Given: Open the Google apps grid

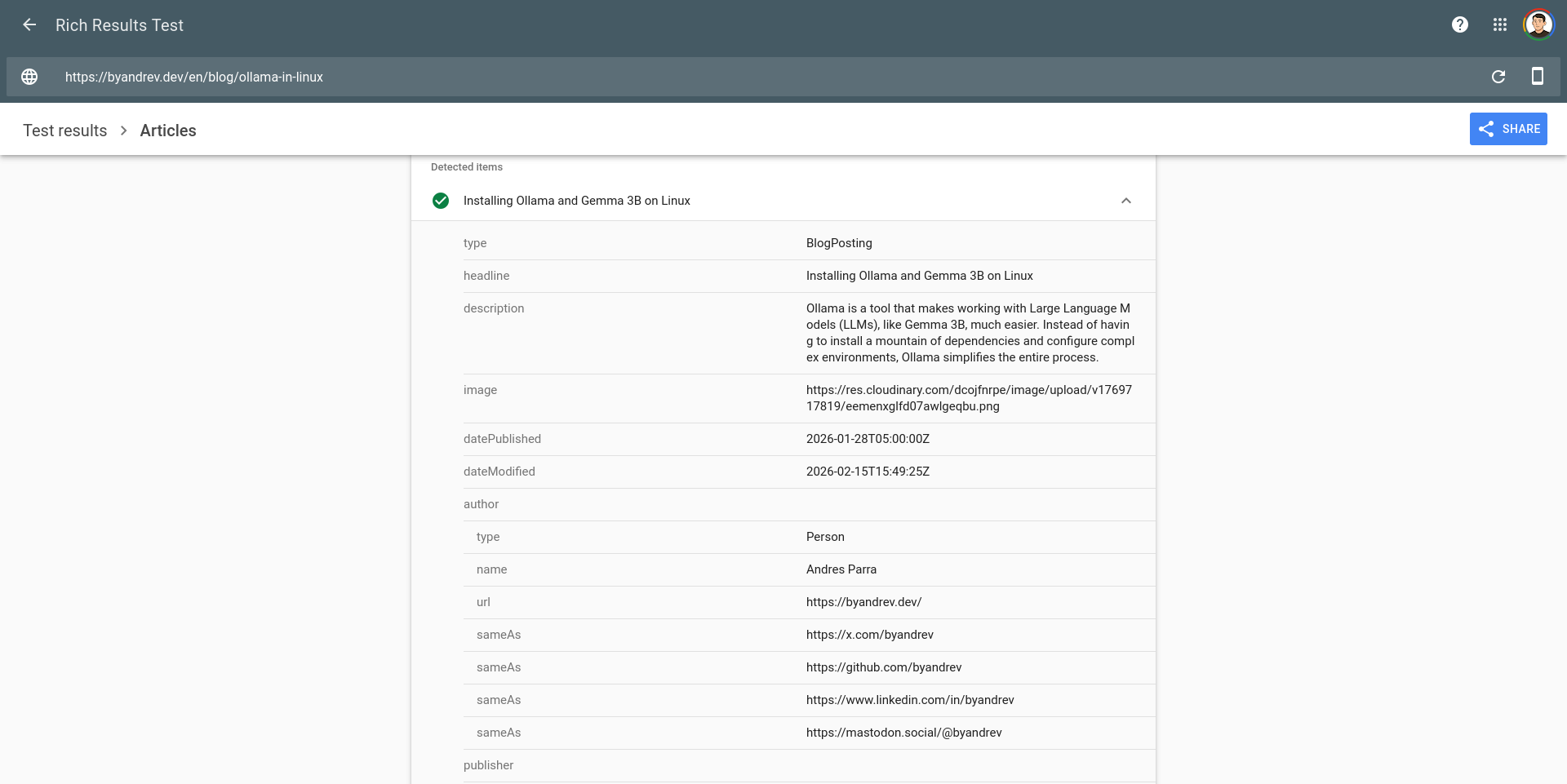Looking at the screenshot, I should click(1500, 24).
